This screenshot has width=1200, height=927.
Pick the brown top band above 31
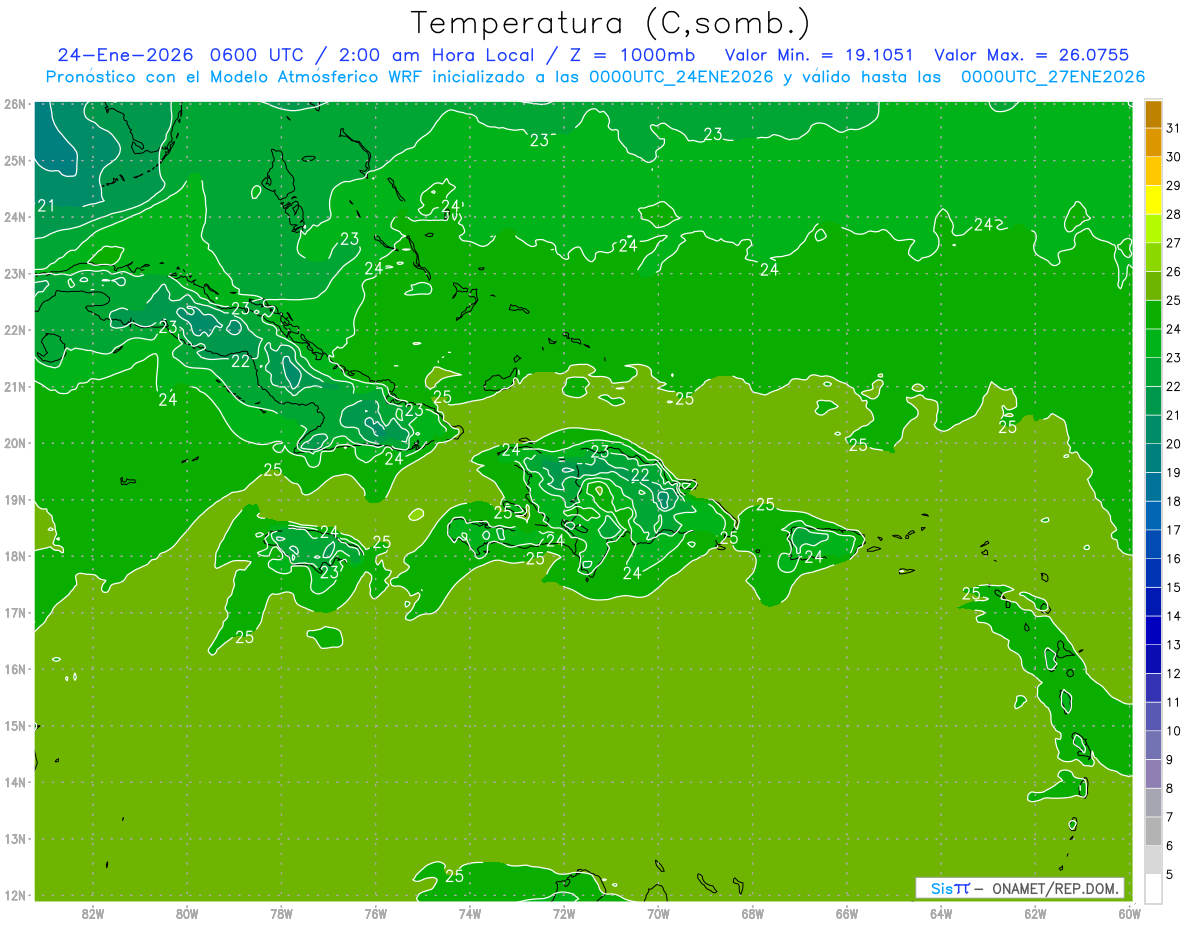[1153, 114]
